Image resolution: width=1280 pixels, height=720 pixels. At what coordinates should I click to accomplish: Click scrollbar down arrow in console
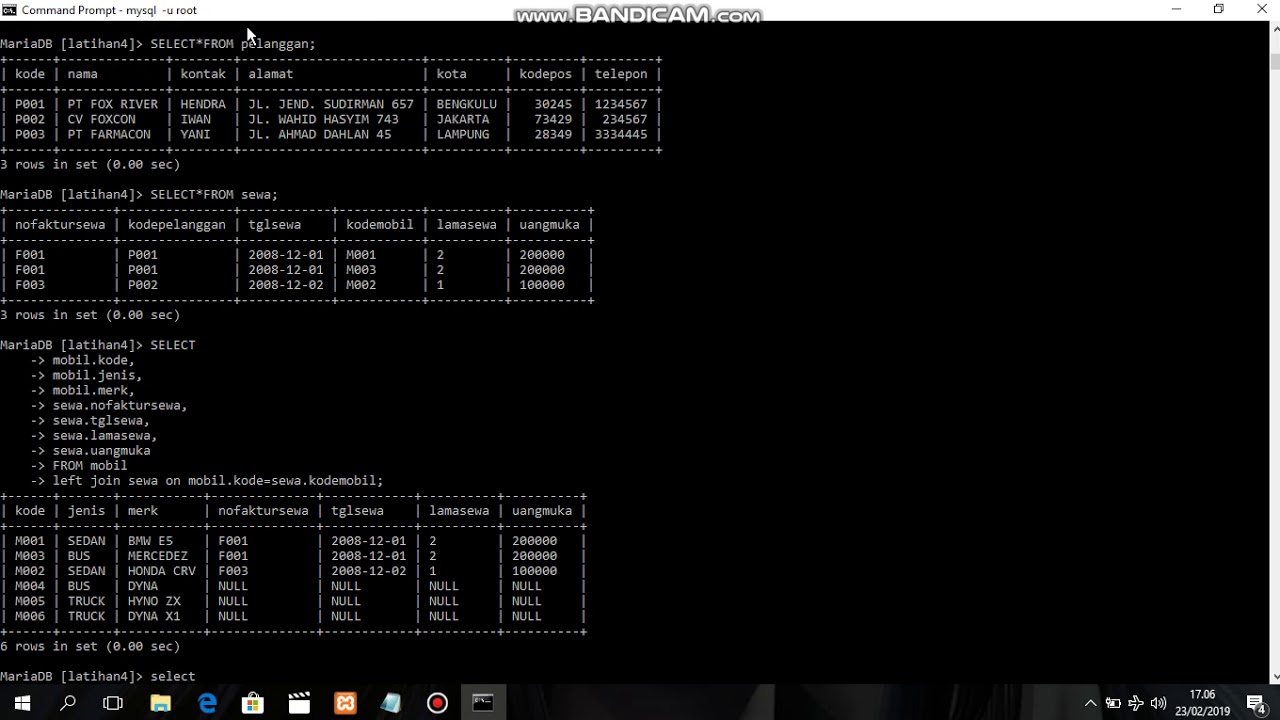click(x=1273, y=677)
